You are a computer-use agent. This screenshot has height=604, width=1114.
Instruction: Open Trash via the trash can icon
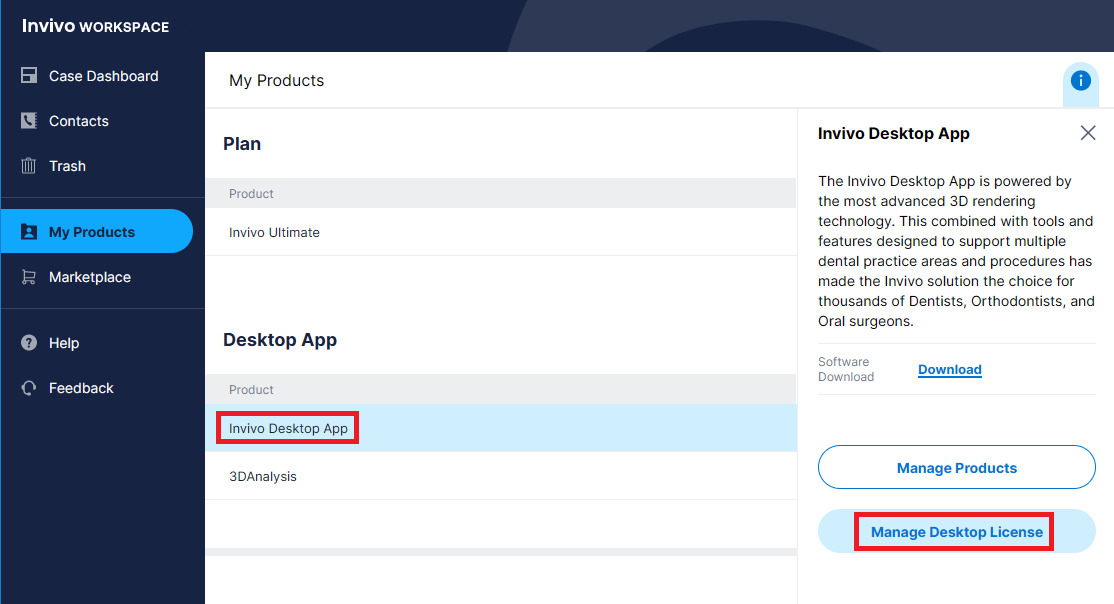click(29, 166)
